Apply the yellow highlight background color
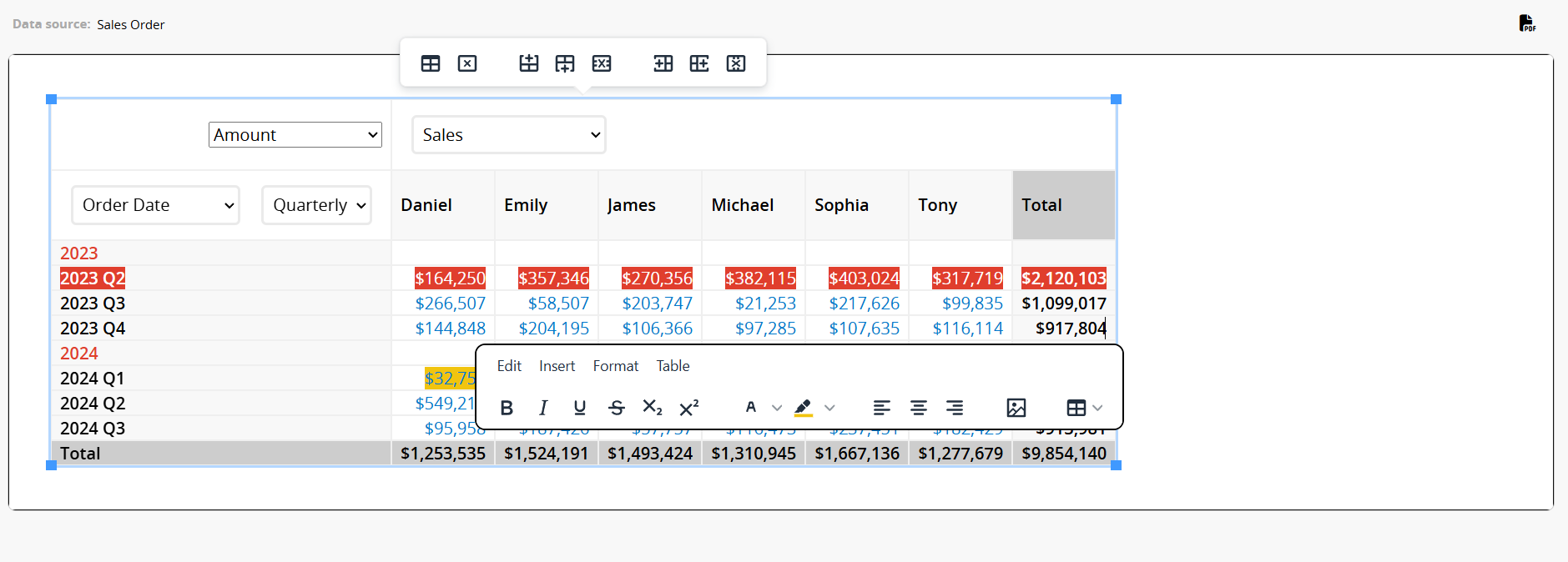Viewport: 1568px width, 562px height. 803,408
